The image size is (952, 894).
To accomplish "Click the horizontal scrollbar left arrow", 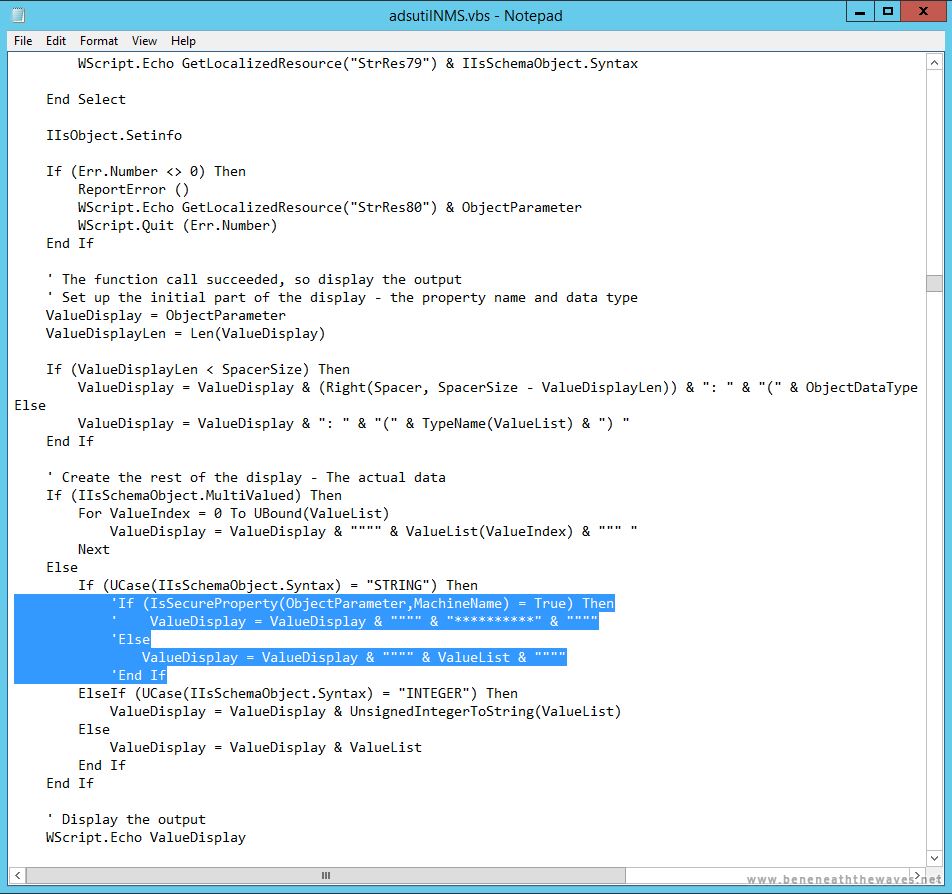I will (x=18, y=875).
